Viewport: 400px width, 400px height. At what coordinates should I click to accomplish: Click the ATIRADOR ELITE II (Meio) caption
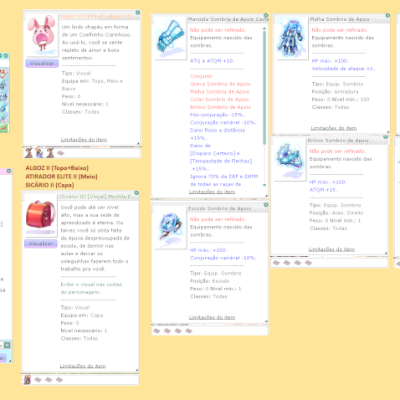coord(61,176)
